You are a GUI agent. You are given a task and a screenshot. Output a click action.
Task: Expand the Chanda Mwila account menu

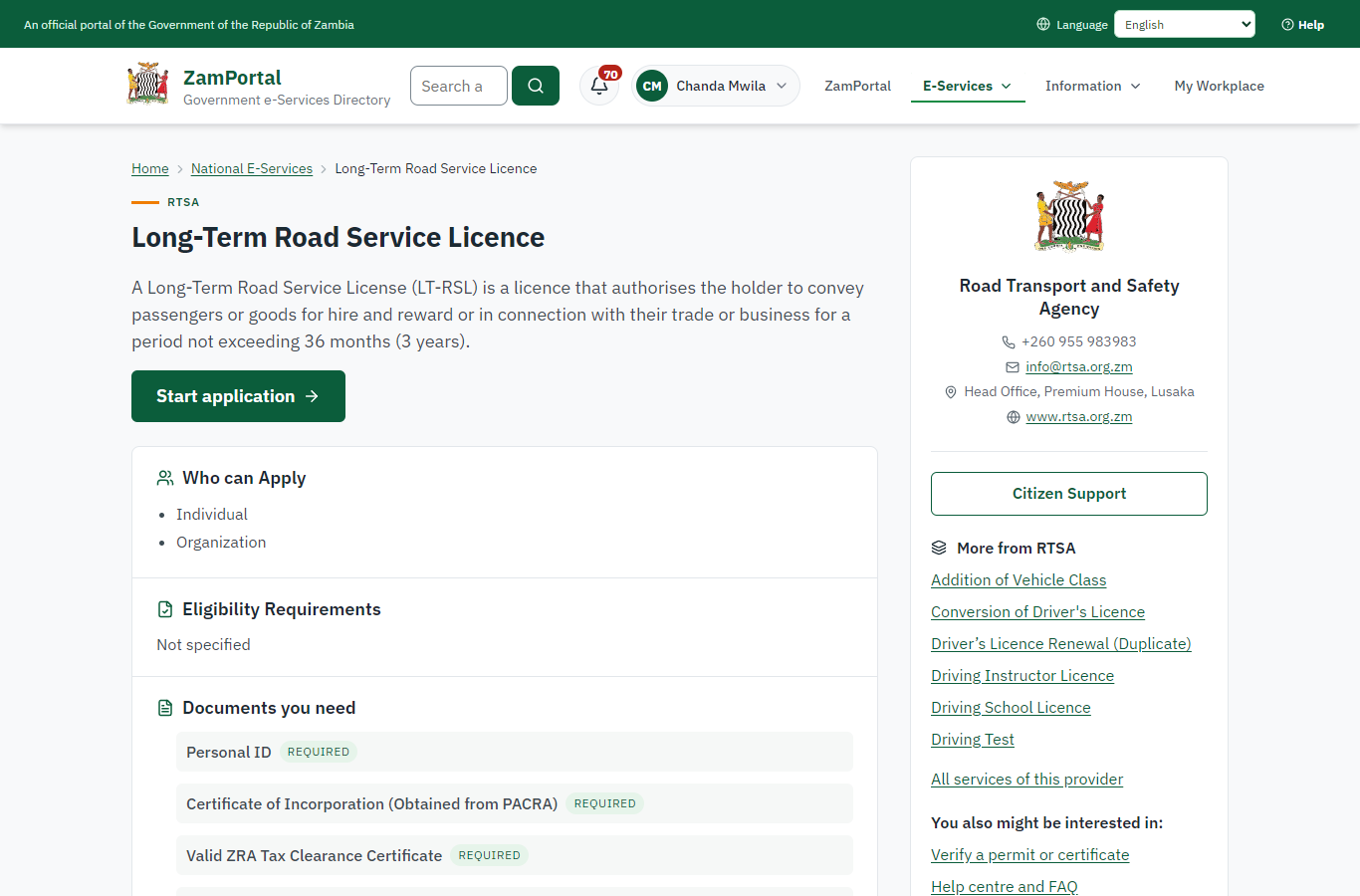[x=716, y=86]
